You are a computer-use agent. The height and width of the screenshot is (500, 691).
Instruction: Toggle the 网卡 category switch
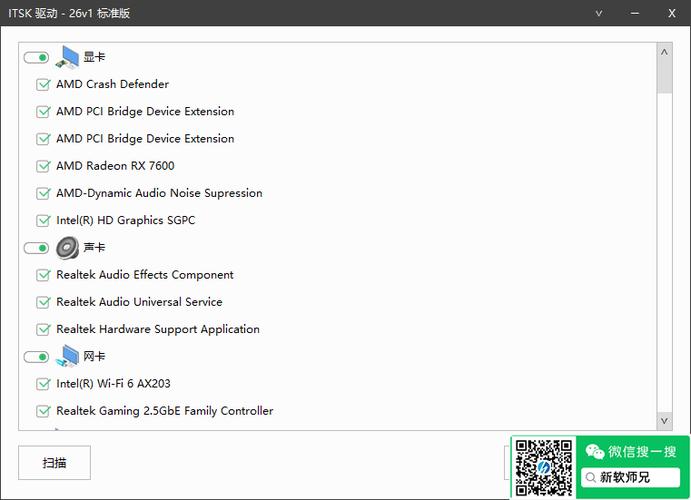pos(36,357)
